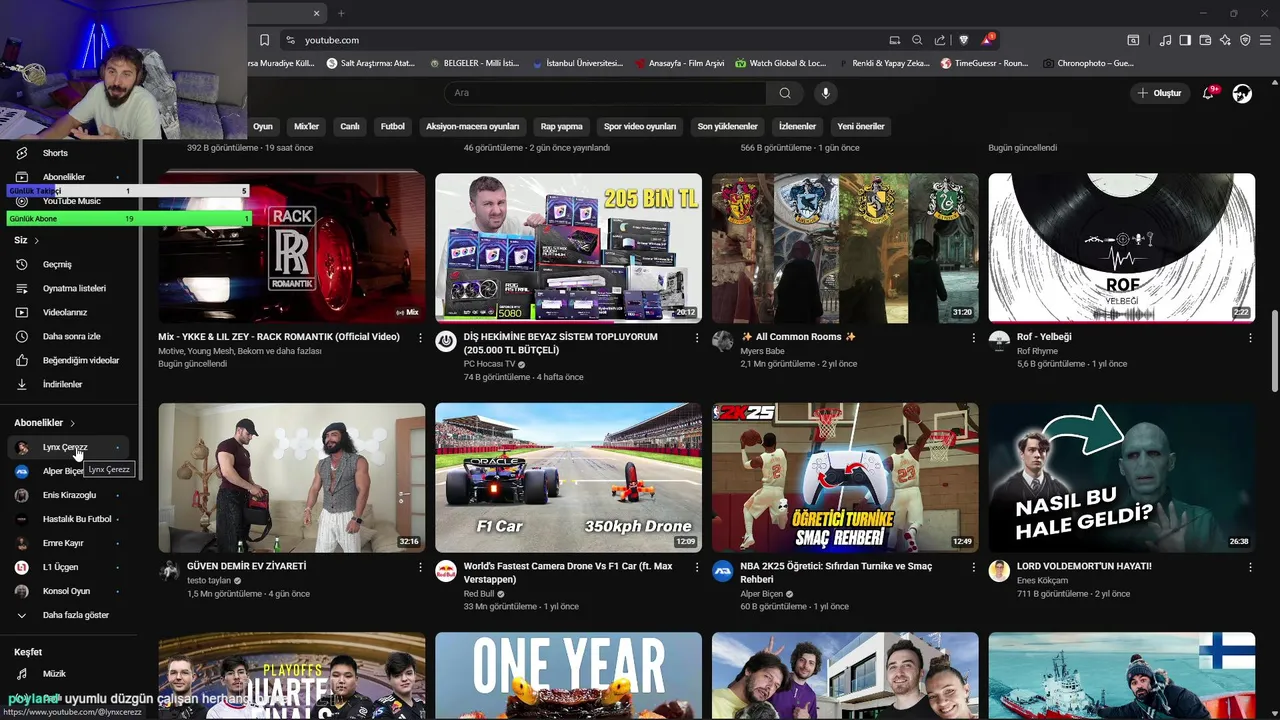Toggle the browser sidebar panel icon

[x=1185, y=40]
